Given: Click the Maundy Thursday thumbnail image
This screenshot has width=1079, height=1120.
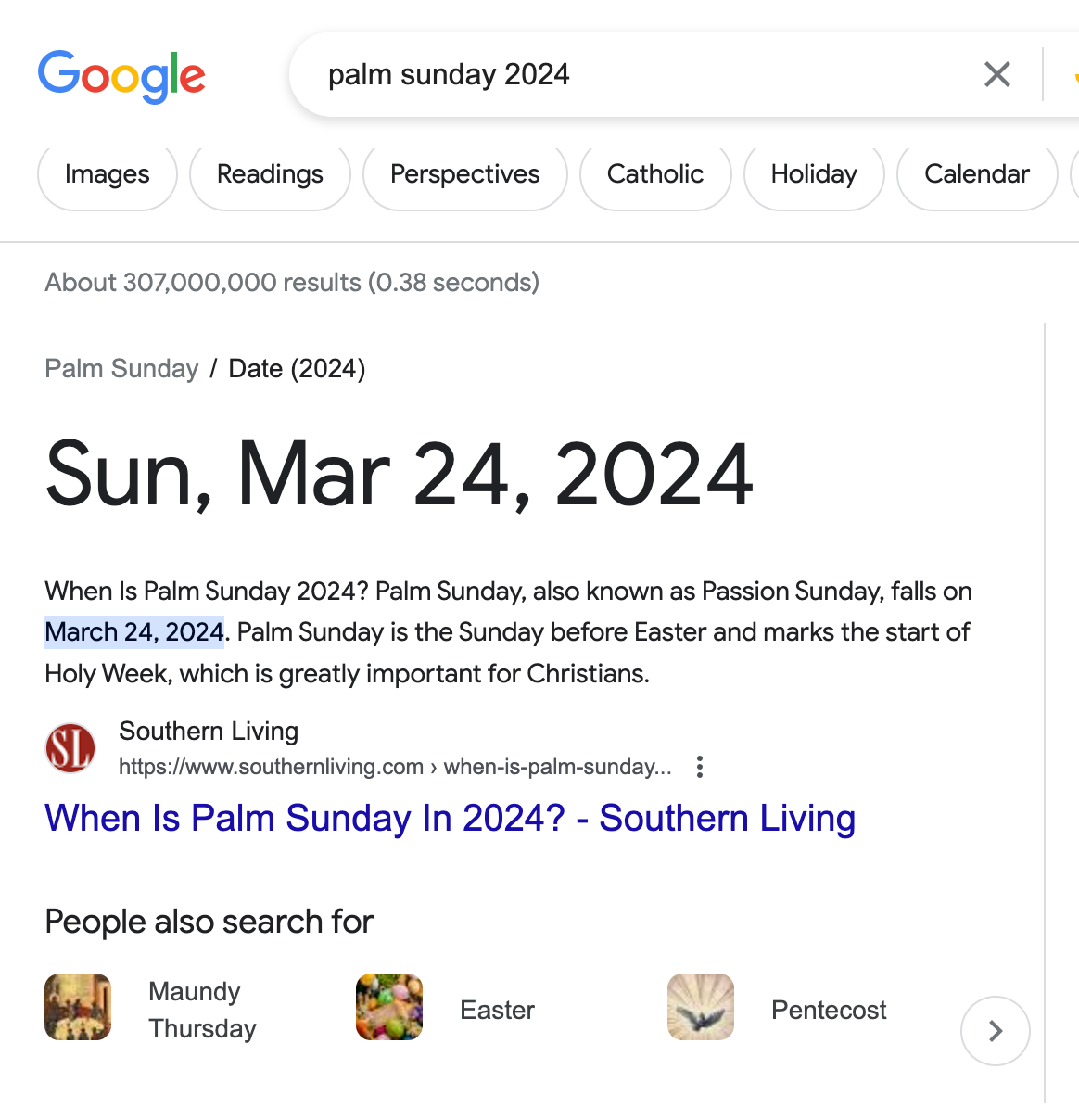Looking at the screenshot, I should 78,1007.
